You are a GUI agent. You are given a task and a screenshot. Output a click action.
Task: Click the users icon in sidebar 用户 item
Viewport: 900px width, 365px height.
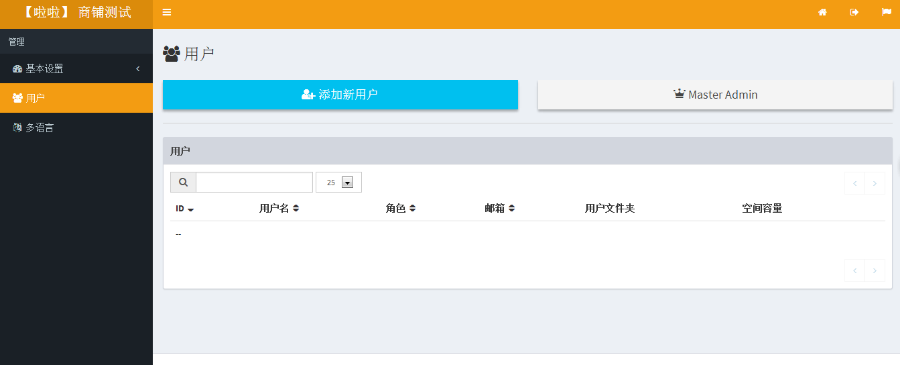tap(17, 98)
